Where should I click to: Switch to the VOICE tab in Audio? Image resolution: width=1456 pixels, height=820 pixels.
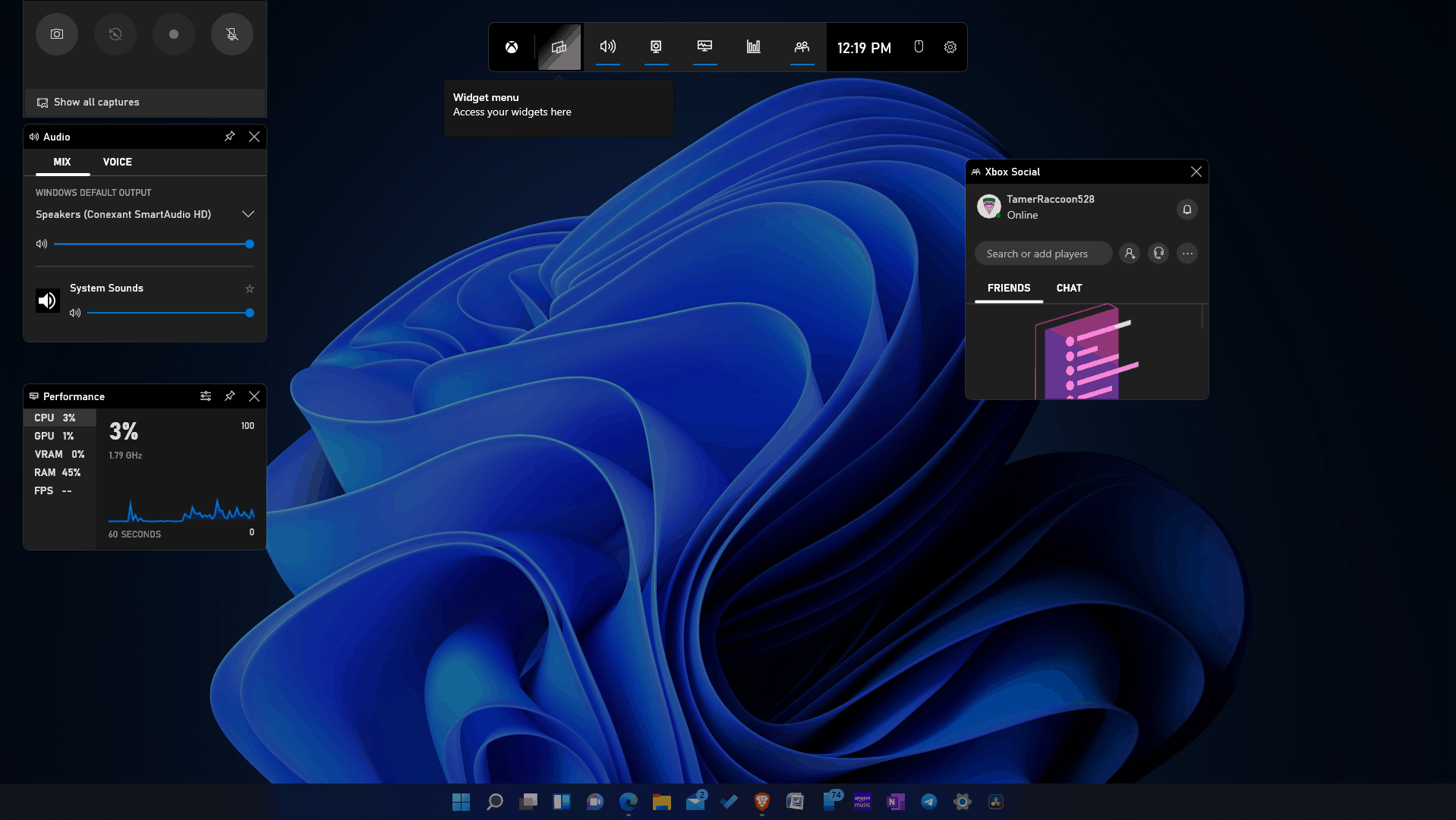point(118,162)
